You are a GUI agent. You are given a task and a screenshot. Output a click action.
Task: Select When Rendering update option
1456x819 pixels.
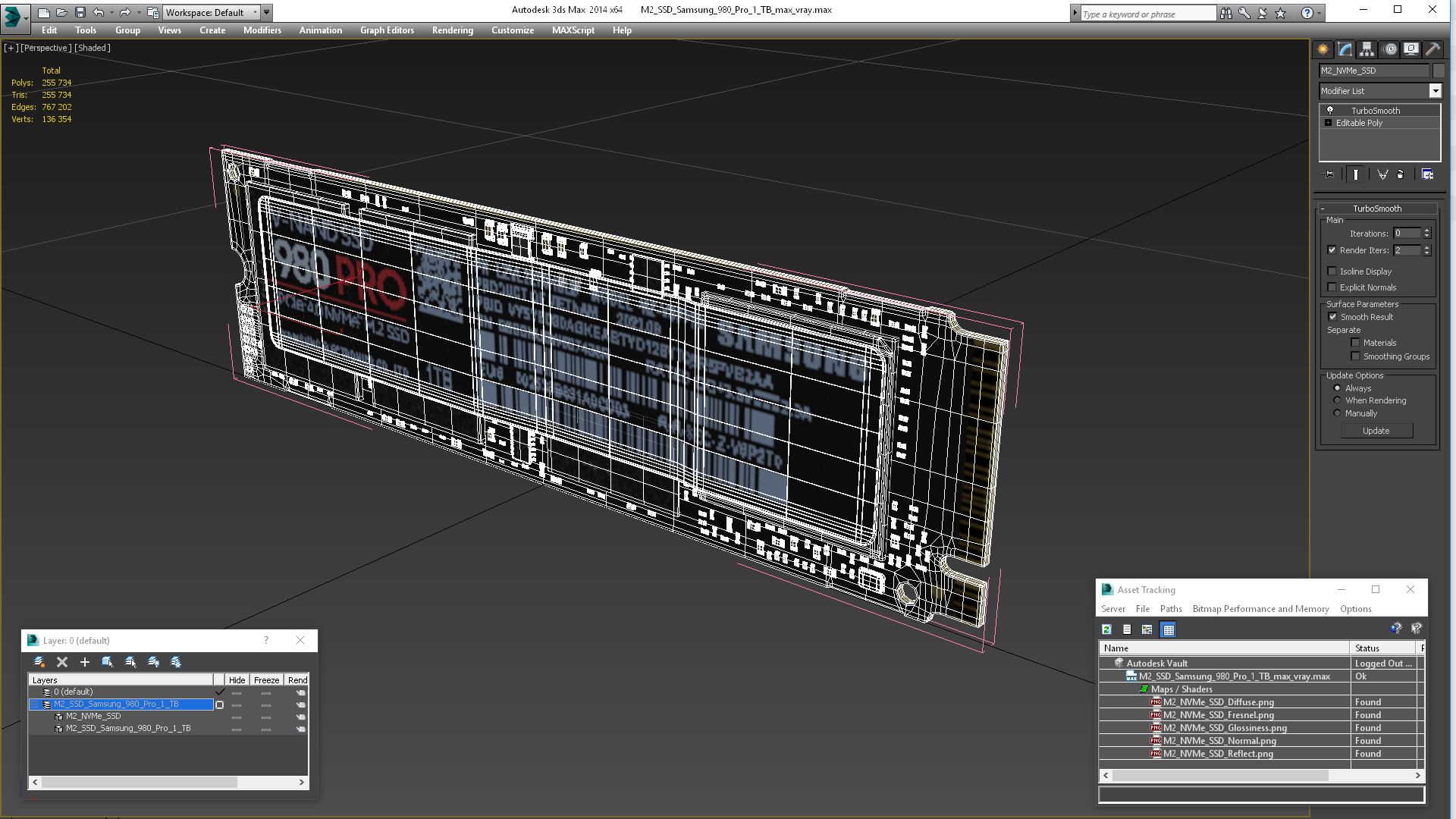tap(1337, 400)
